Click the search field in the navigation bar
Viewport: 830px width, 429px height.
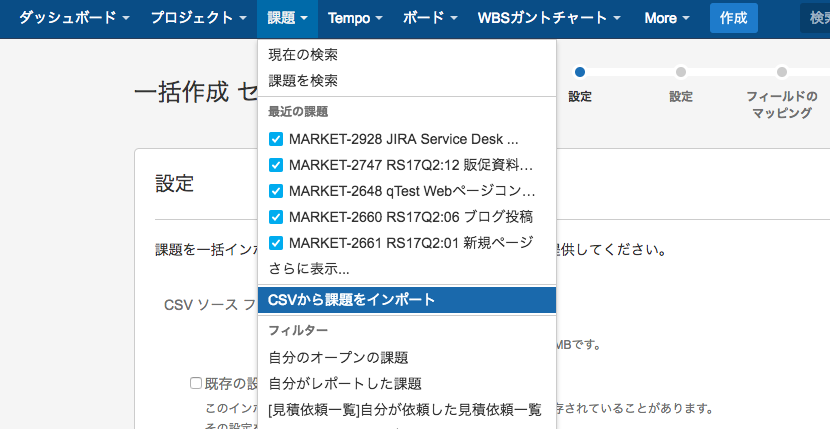[815, 18]
